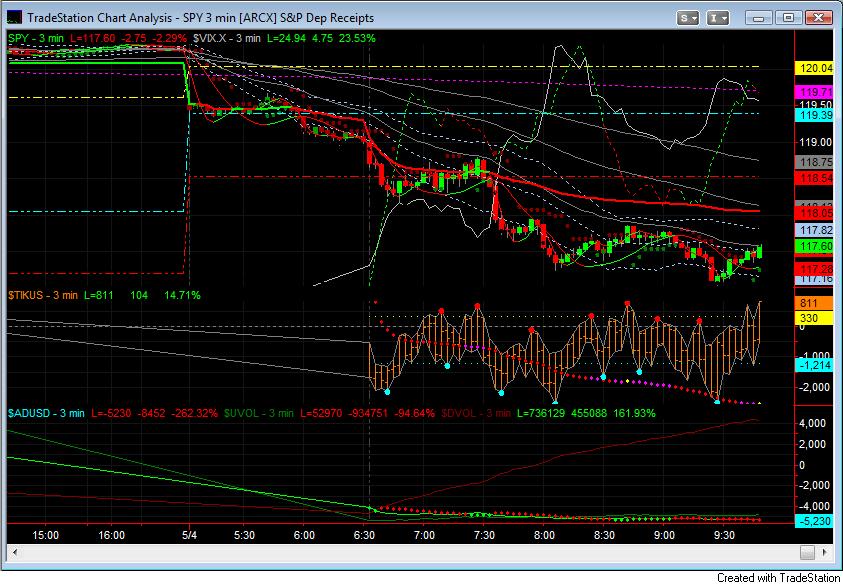Image resolution: width=843 pixels, height=584 pixels.
Task: Click the yellow 120.04 price marker
Action: tap(813, 68)
